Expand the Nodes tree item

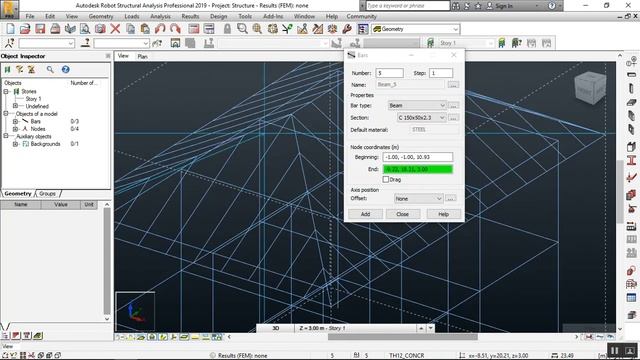click(x=16, y=129)
